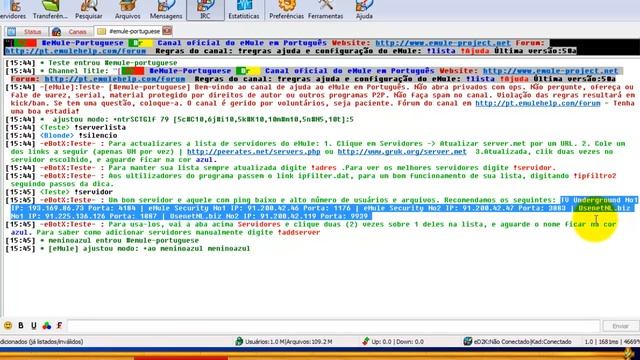Click the highlighted UsenetNL.biz text
Viewport: 640px width, 360px height.
[x=604, y=208]
